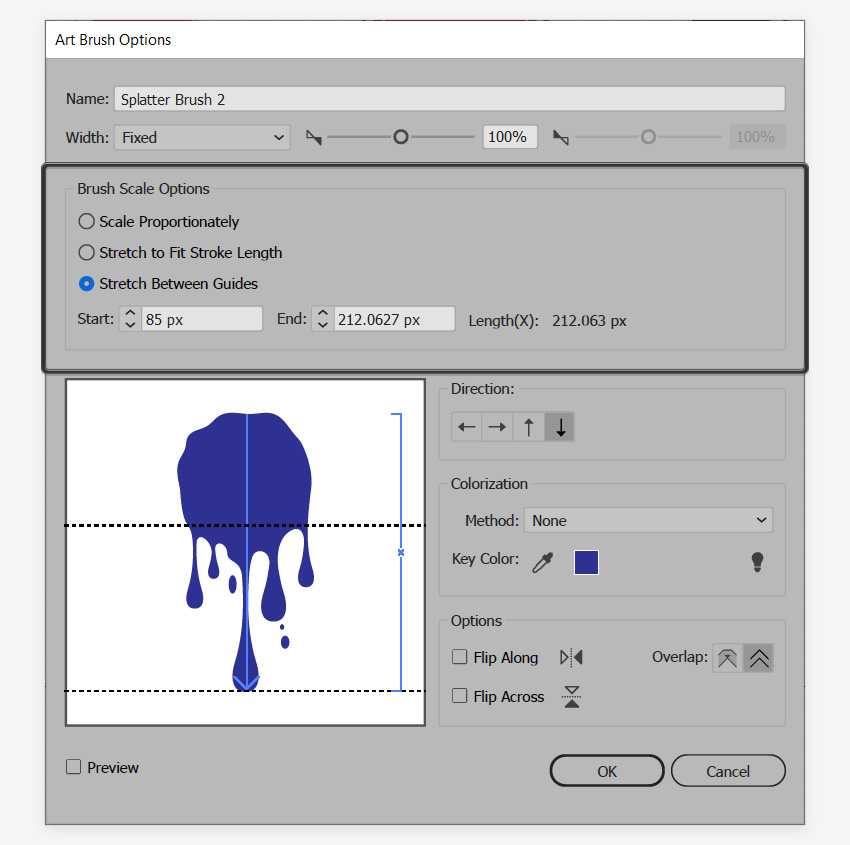Select the left Direction arrow
The image size is (850, 845).
point(465,426)
